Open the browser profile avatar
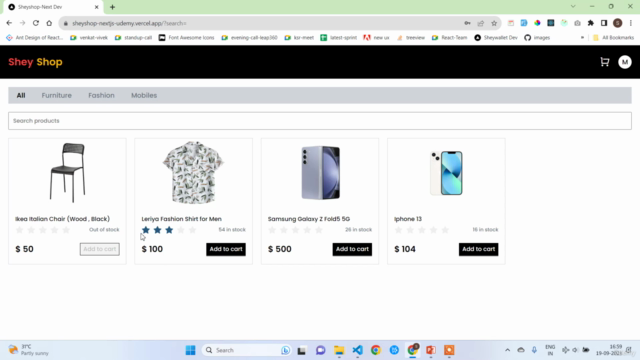 coord(618,23)
